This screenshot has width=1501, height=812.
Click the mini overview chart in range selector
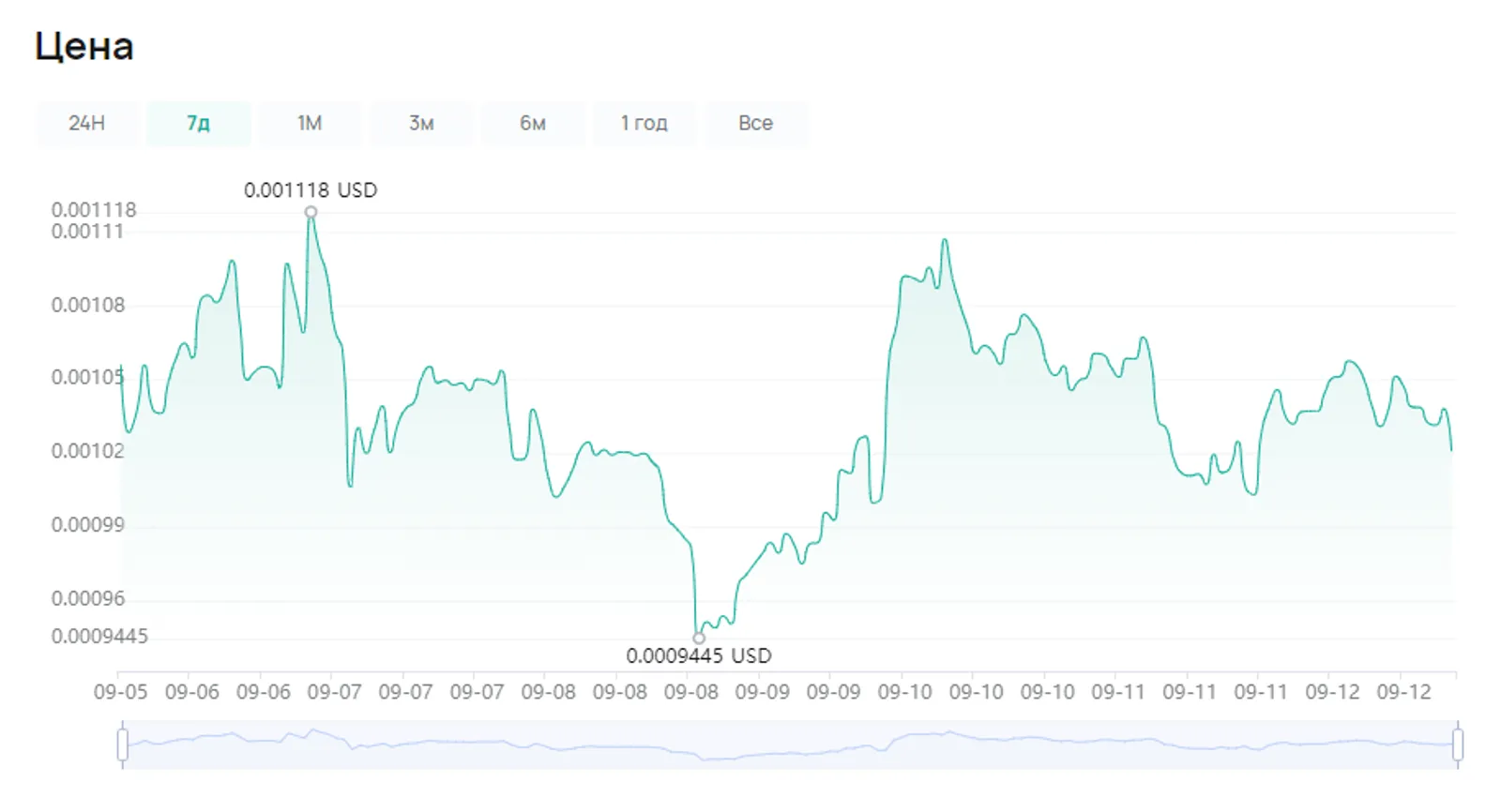click(x=790, y=745)
